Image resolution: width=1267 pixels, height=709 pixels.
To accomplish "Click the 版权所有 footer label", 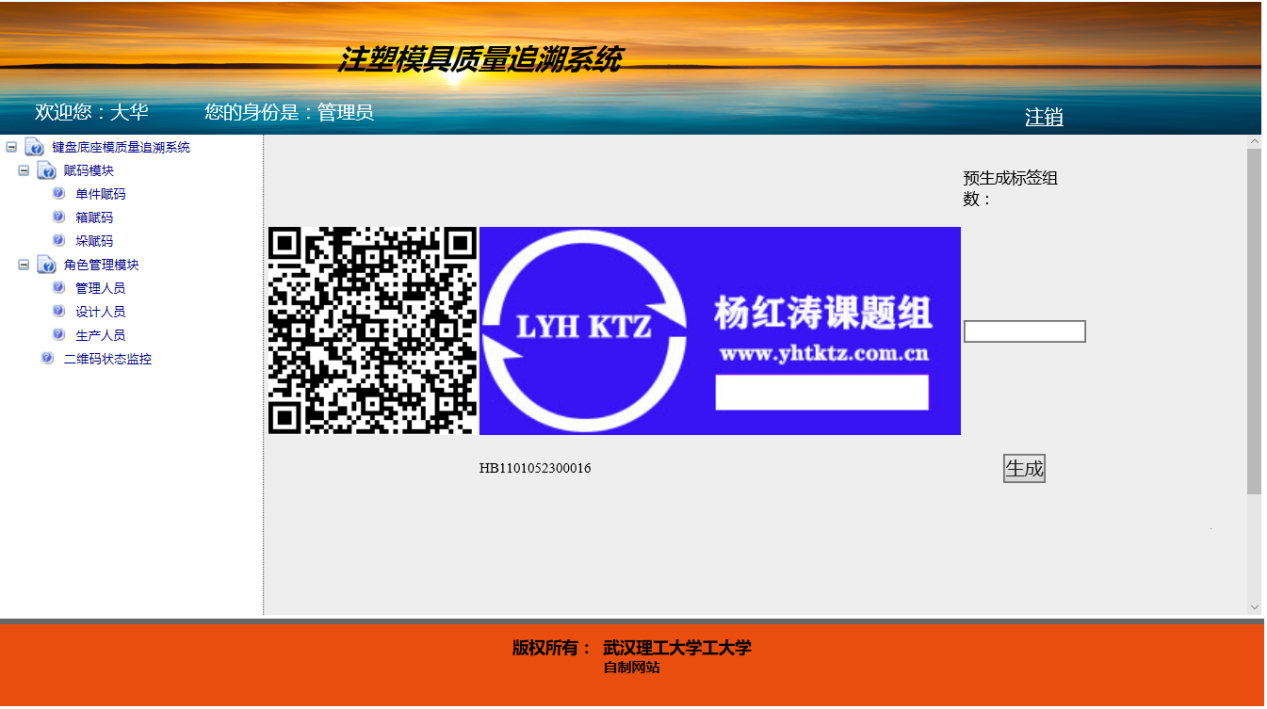I will coord(552,648).
